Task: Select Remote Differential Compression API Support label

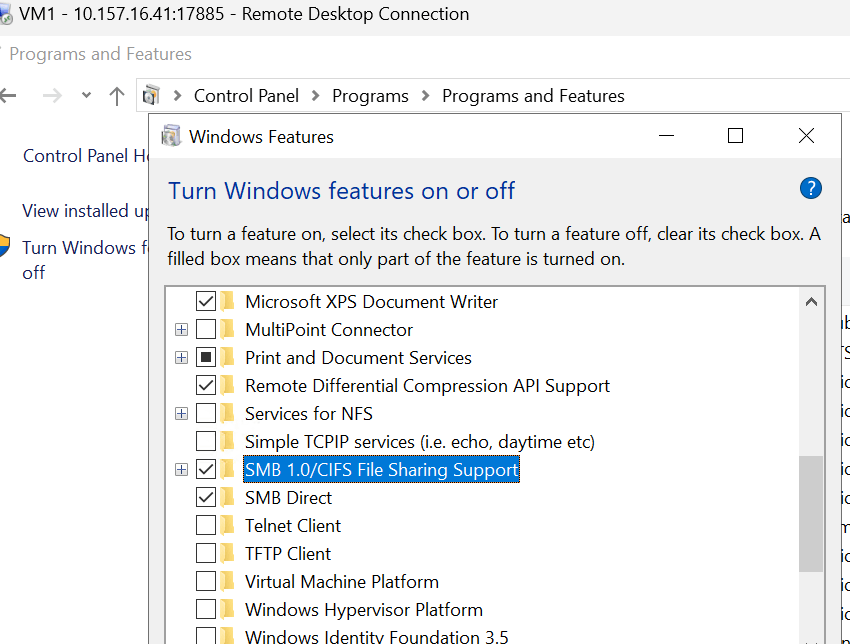Action: click(427, 385)
